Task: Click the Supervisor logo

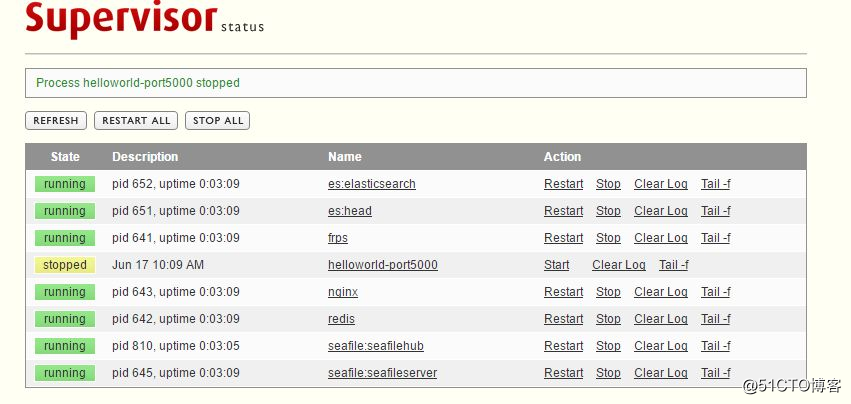Action: click(x=120, y=18)
